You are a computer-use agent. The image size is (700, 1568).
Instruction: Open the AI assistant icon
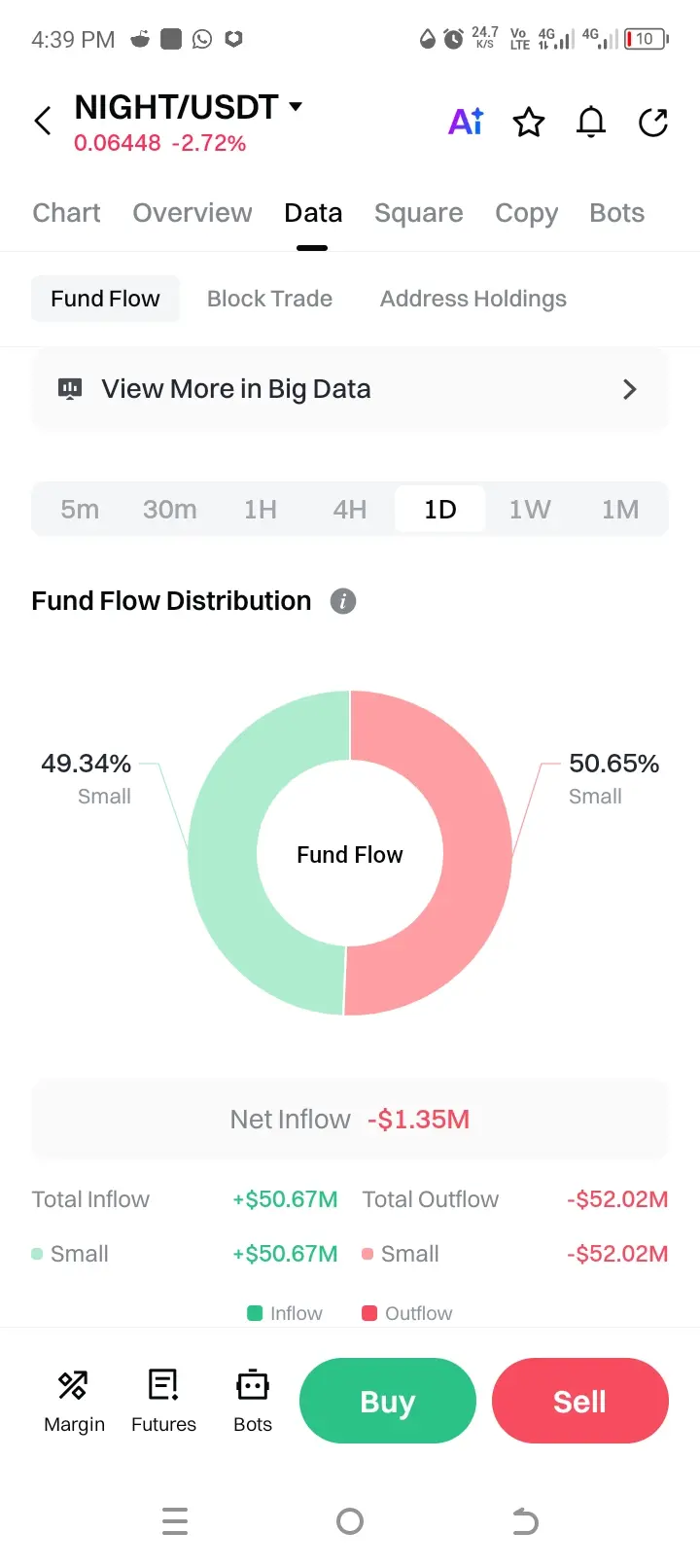point(466,122)
